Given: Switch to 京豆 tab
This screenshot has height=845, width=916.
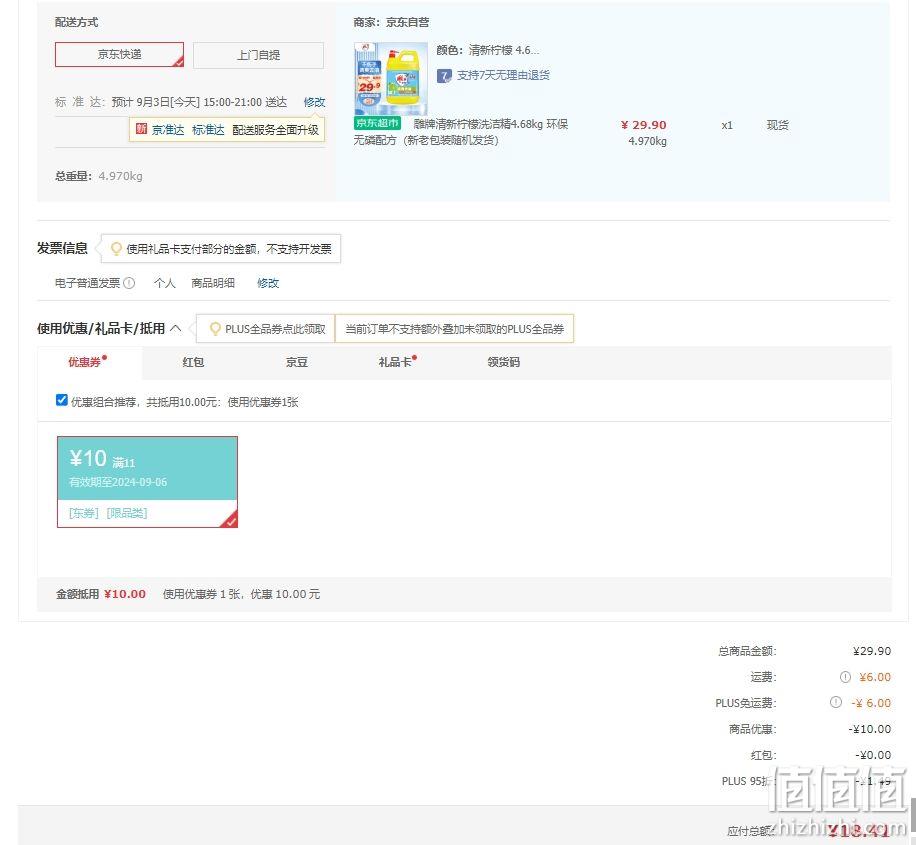Looking at the screenshot, I should 297,362.
